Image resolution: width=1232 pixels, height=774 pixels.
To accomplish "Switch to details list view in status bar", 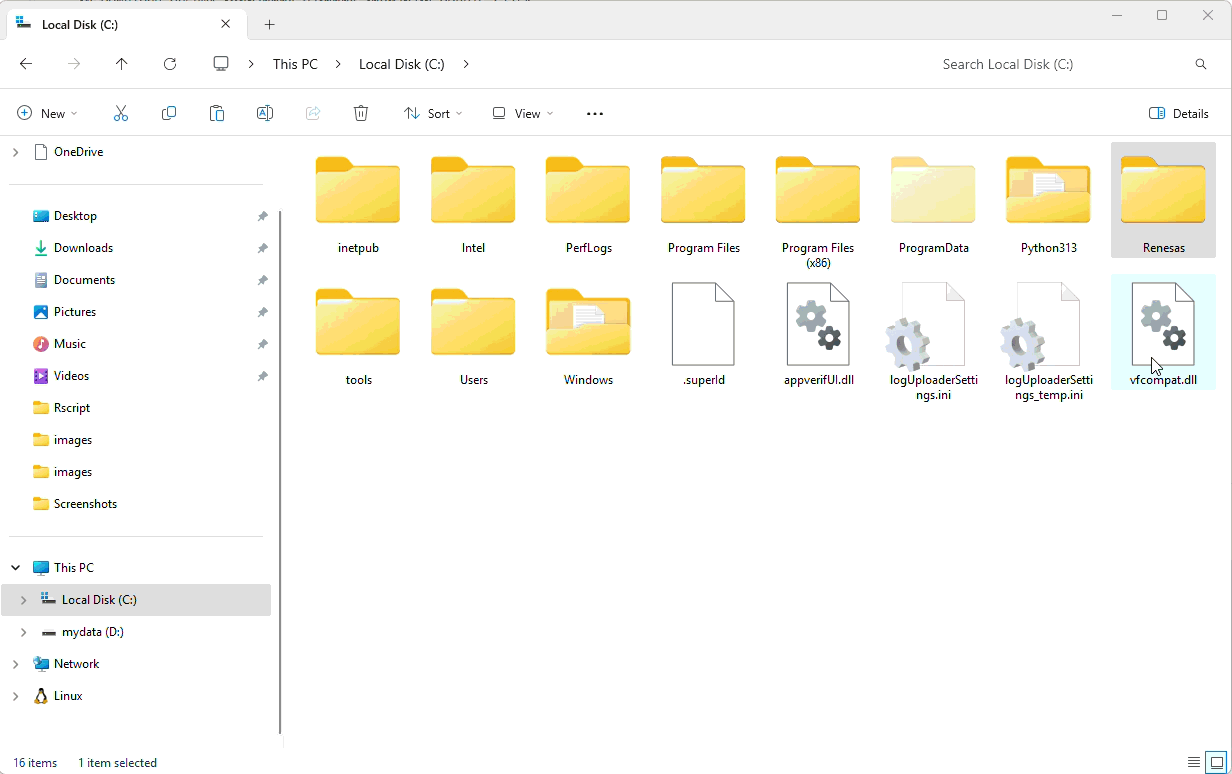I will tap(1193, 762).
